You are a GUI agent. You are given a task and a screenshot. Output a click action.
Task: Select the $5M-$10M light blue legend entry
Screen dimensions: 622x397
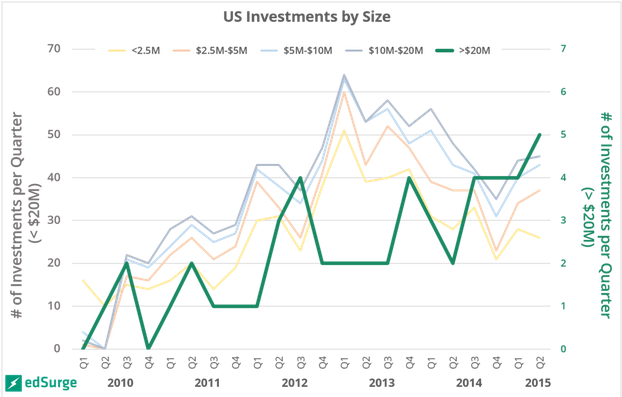click(x=296, y=51)
